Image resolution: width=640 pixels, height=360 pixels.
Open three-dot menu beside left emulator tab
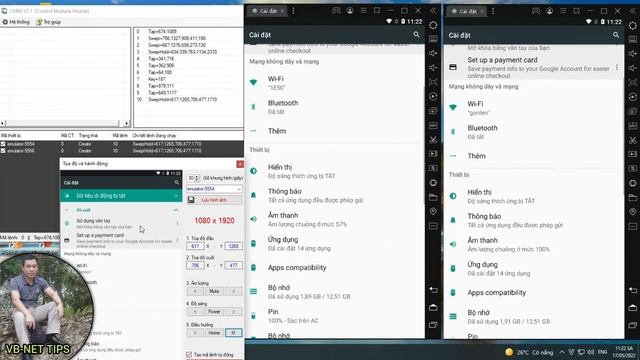(x=293, y=11)
